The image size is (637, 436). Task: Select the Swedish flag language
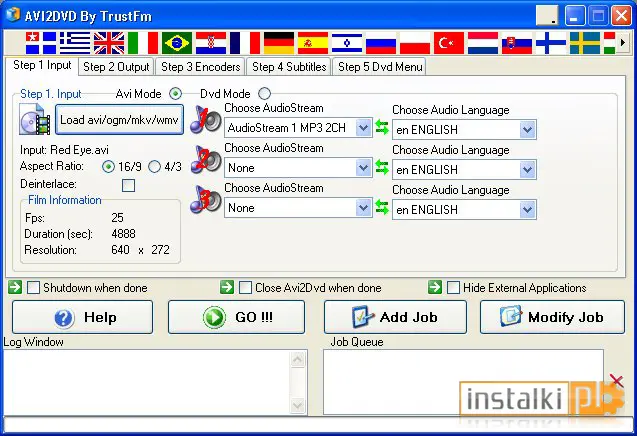pos(585,43)
